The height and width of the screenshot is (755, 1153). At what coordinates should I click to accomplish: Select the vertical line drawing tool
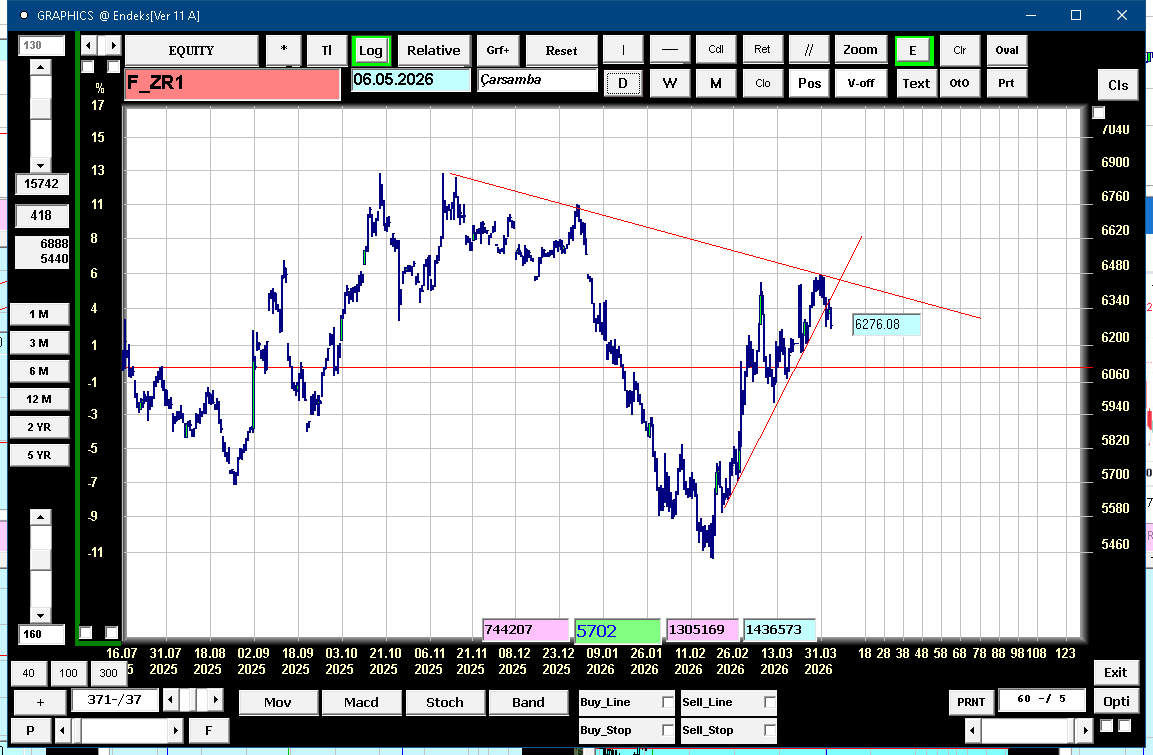tap(624, 50)
